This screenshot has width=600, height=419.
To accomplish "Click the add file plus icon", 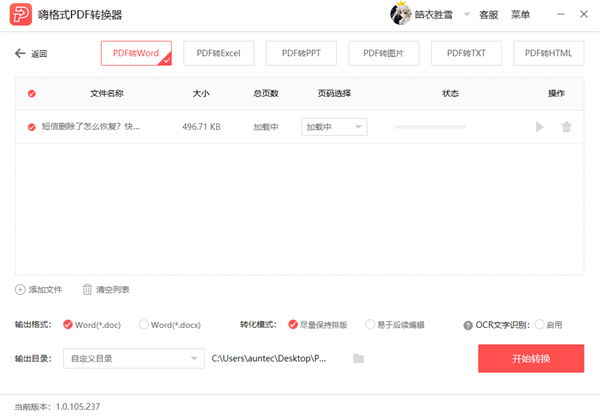I will click(x=20, y=289).
